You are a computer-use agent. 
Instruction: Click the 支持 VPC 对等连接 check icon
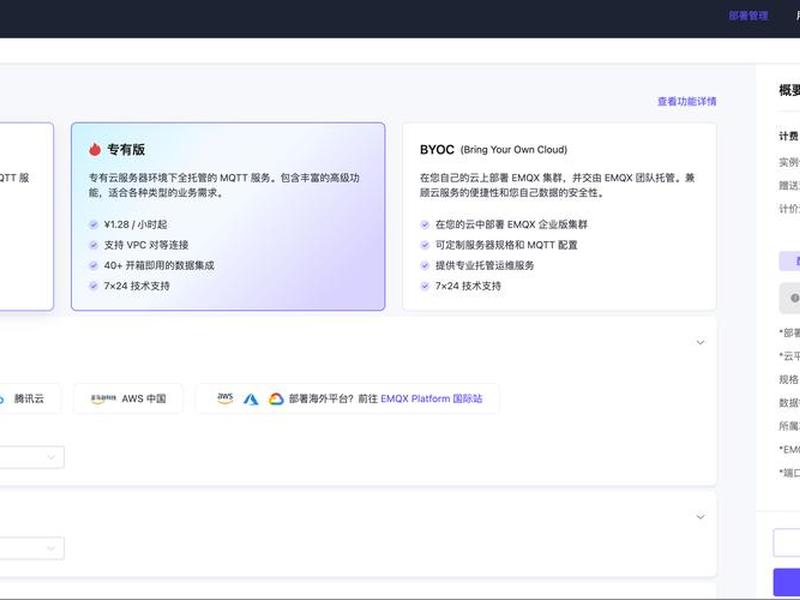pos(93,245)
